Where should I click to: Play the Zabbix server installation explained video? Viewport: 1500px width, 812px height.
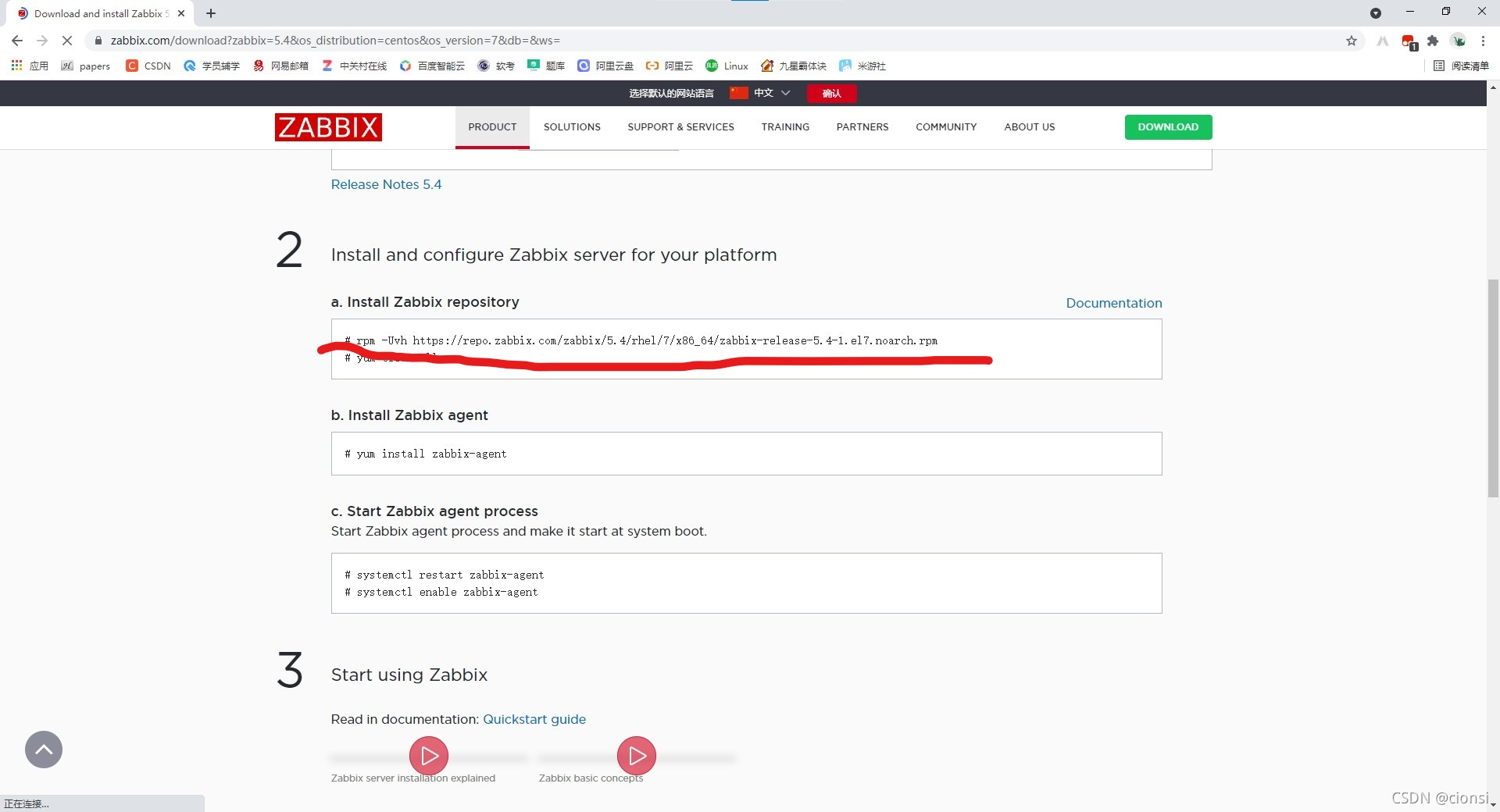[x=429, y=756]
